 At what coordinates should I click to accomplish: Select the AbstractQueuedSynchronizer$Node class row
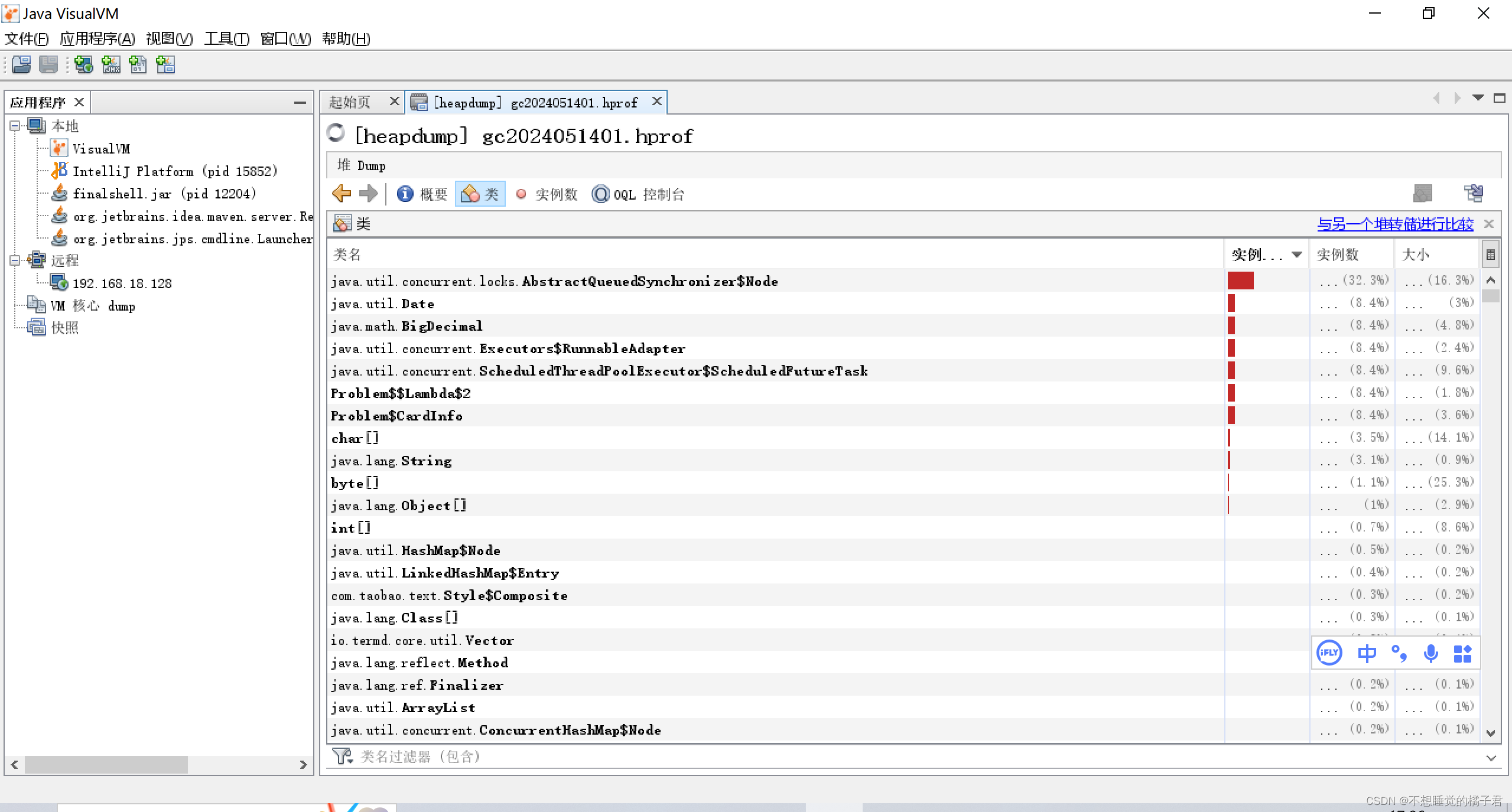point(903,281)
